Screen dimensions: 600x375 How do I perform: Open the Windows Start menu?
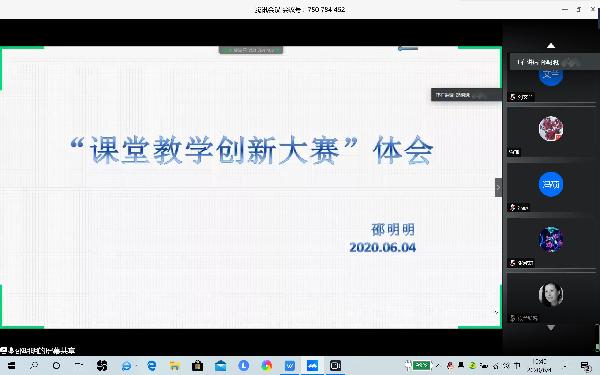coord(11,366)
